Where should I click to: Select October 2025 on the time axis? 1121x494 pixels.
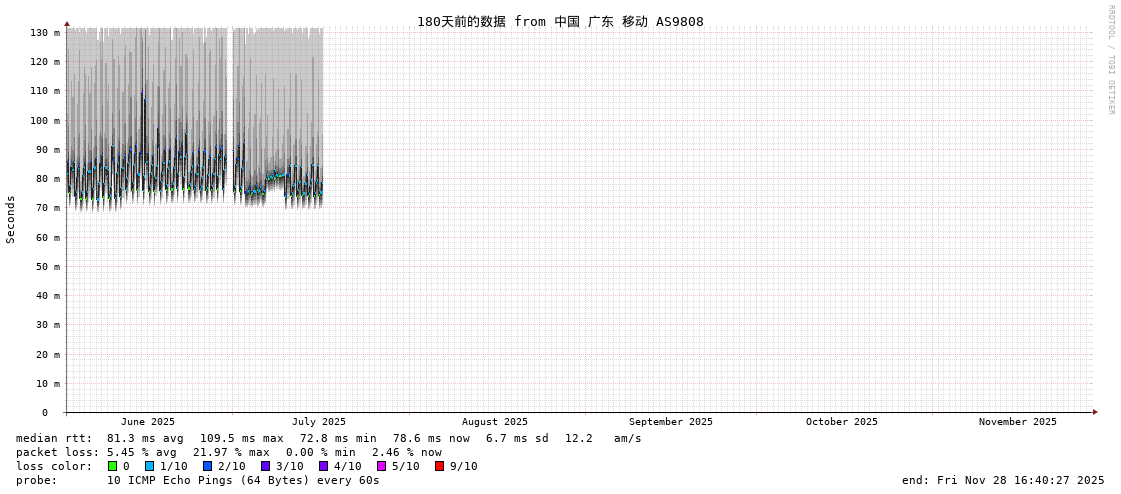pos(841,422)
